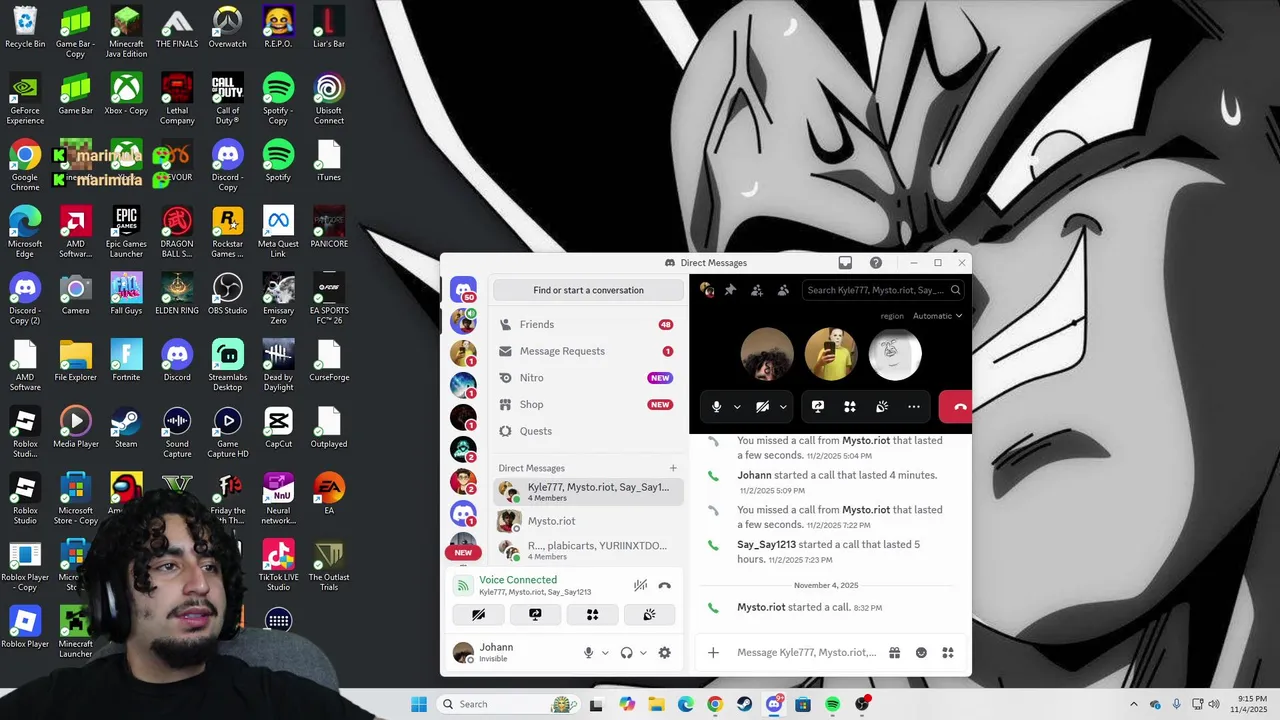Share your screen from call control bar
The width and height of the screenshot is (1280, 720).
pyautogui.click(x=818, y=407)
